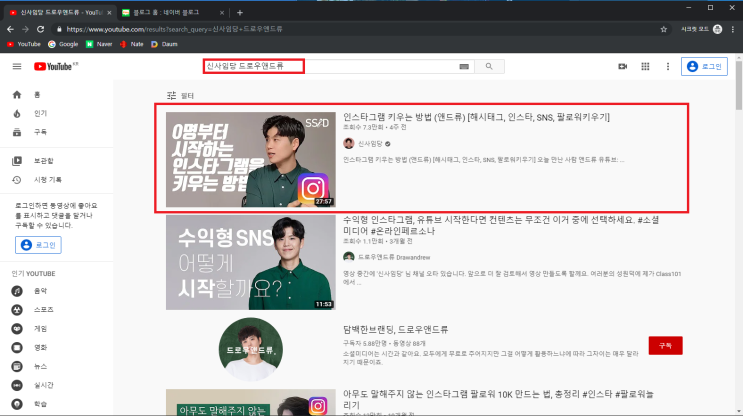Click the title 아무도 말해주지 않는 인스타그램 팔로워
Image resolution: width=743 pixels, height=416 pixels.
click(x=498, y=399)
